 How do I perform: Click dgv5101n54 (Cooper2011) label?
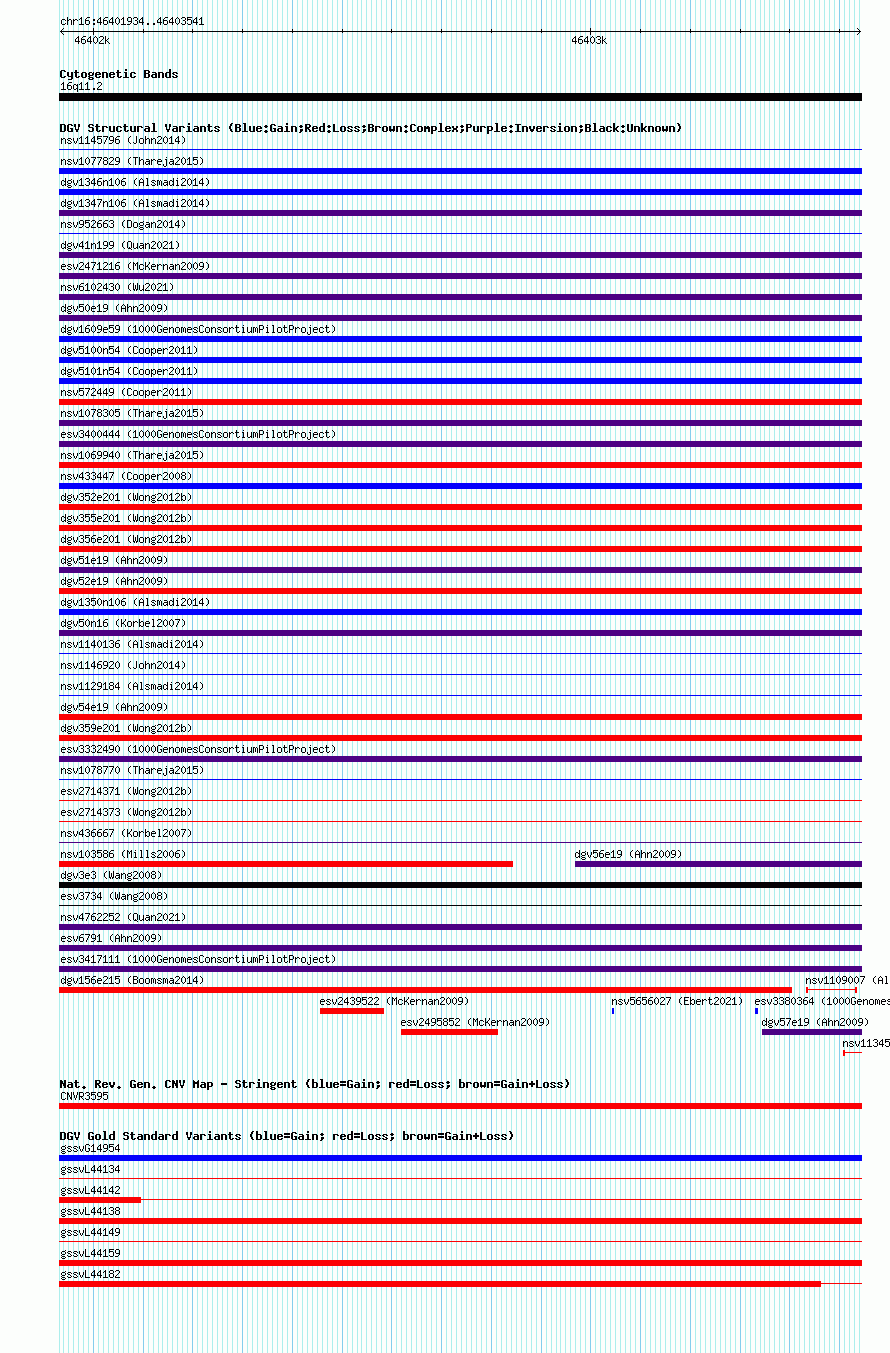(x=129, y=371)
